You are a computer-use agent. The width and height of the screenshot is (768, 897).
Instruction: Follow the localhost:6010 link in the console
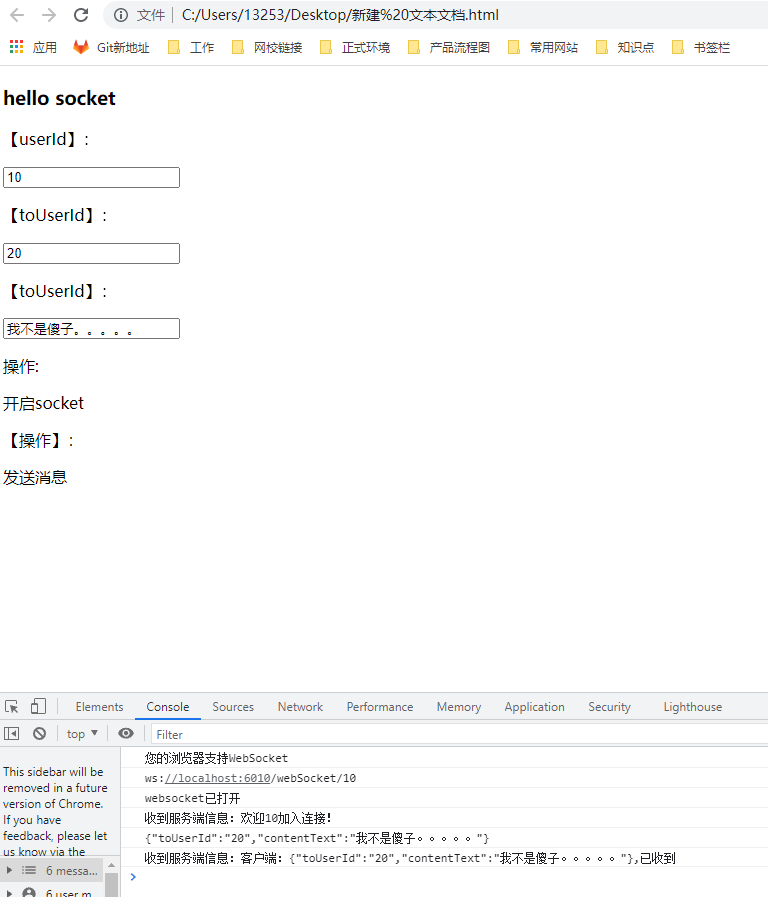pyautogui.click(x=218, y=778)
